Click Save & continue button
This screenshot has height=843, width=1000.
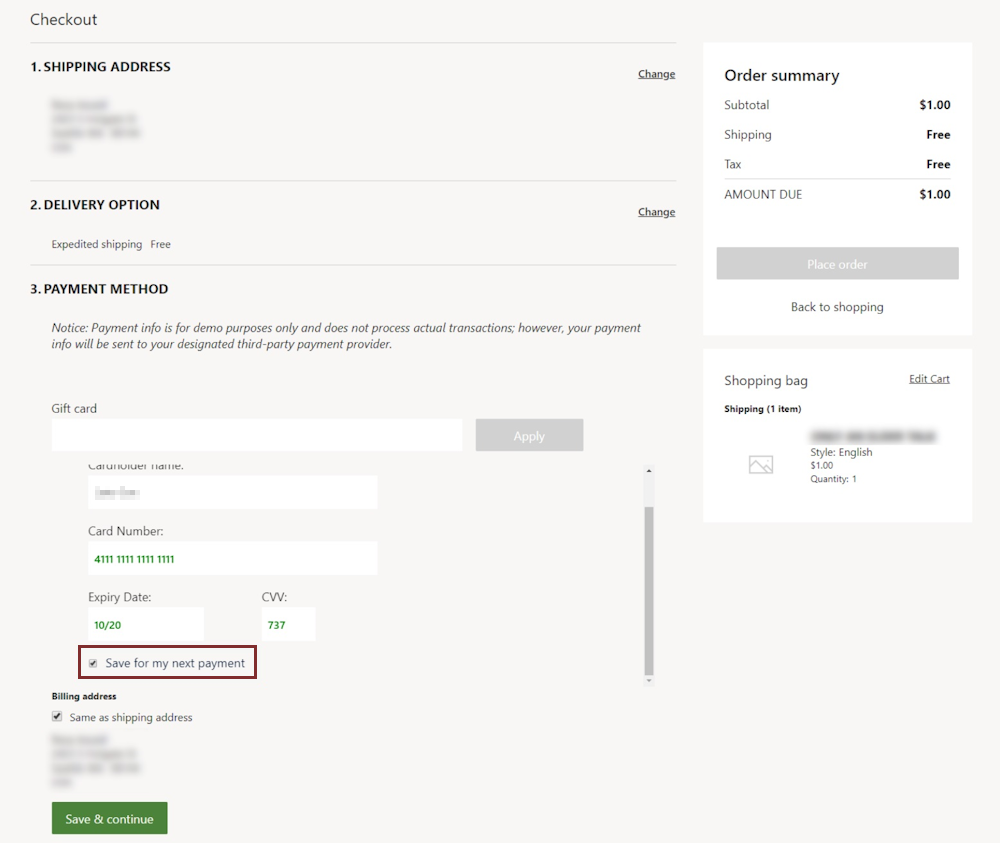[x=109, y=818]
